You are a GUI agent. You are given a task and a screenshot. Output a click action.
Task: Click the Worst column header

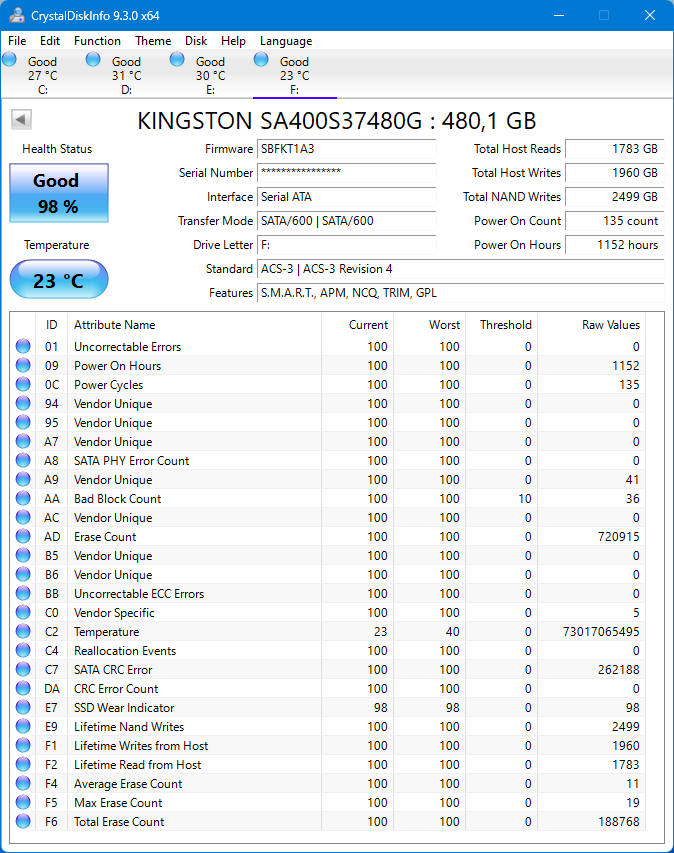[x=429, y=325]
